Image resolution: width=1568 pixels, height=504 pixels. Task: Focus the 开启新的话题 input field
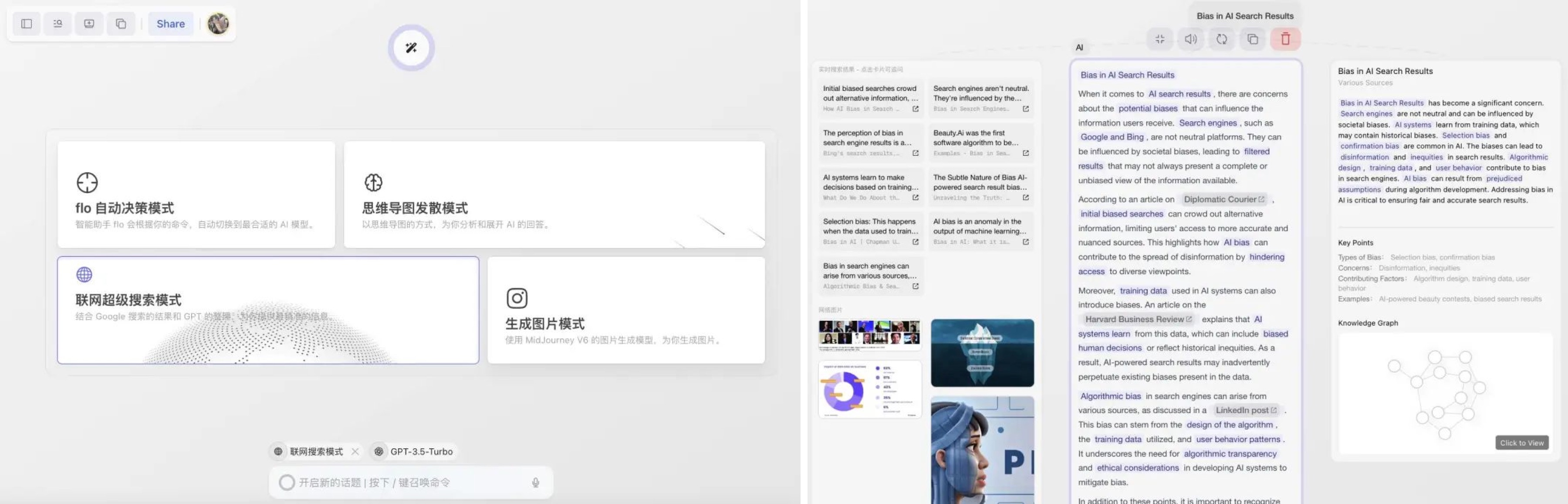point(411,483)
